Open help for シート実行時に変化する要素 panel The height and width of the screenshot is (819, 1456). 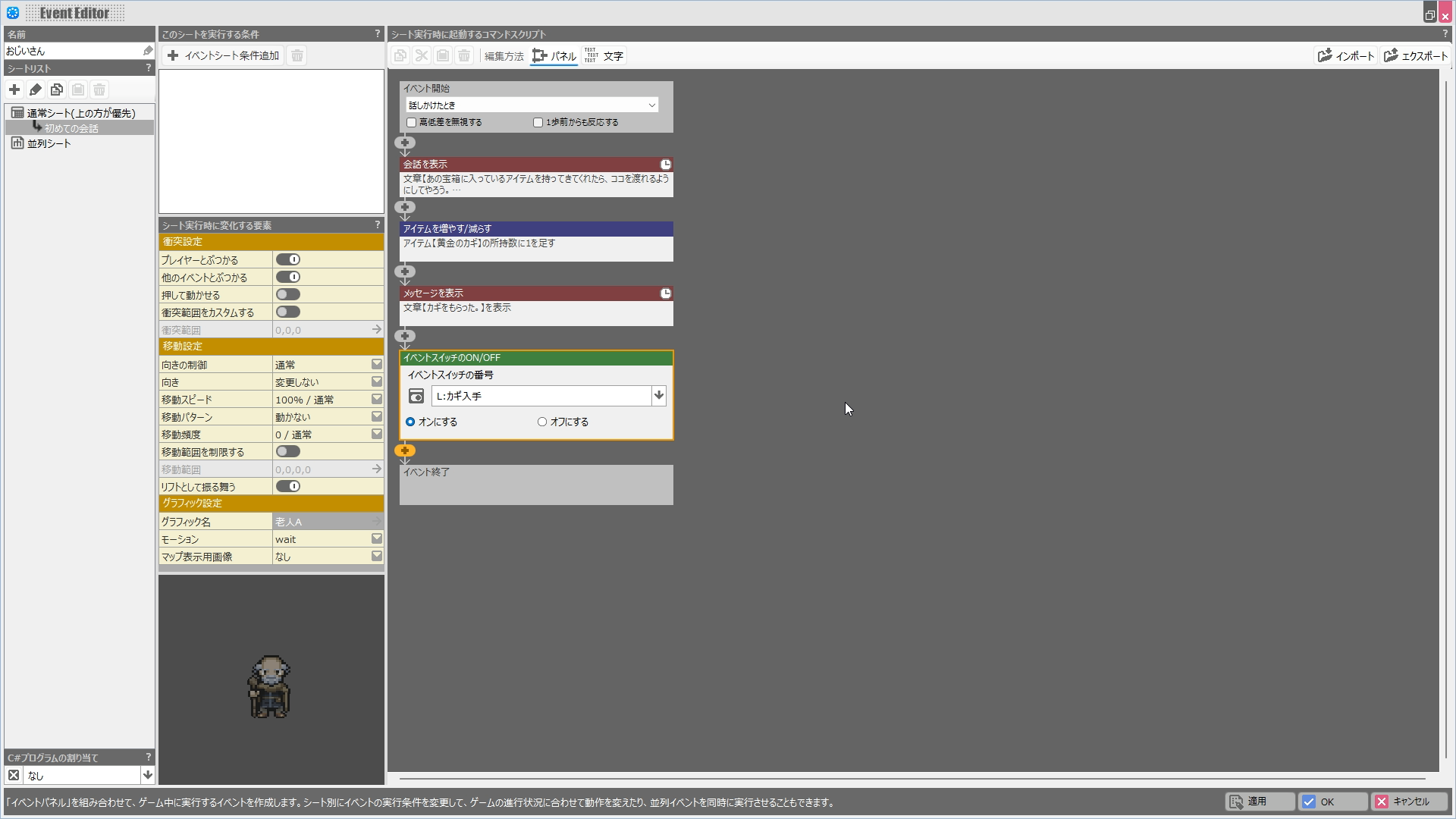pyautogui.click(x=377, y=224)
